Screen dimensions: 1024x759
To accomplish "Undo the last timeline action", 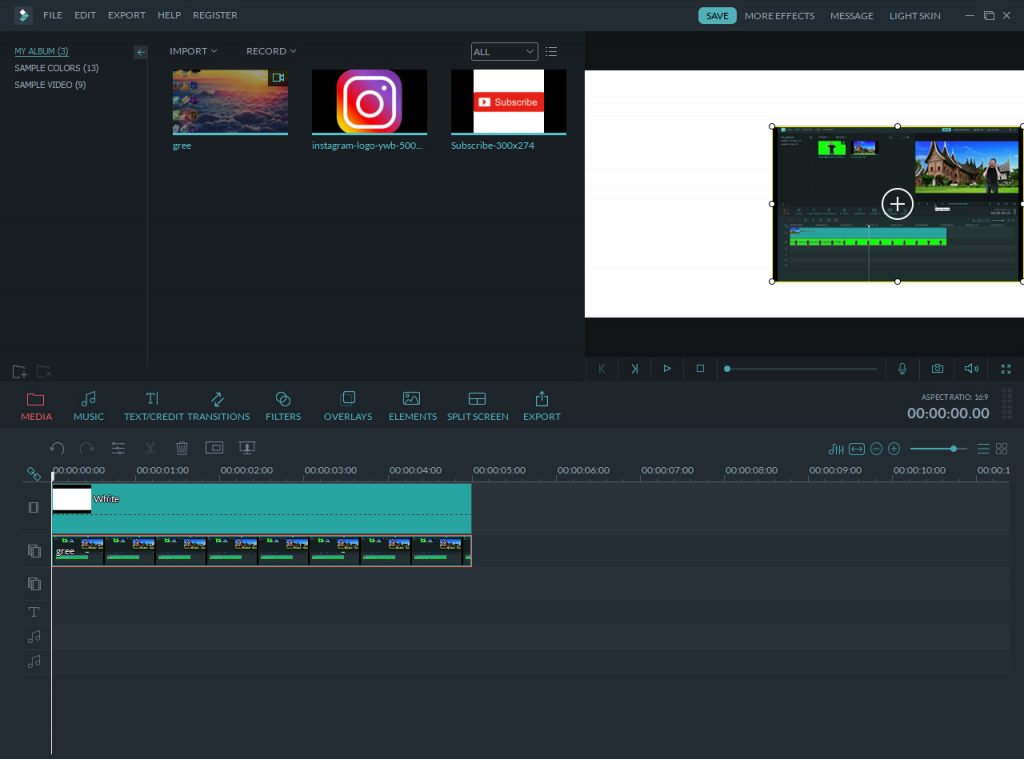I will pos(57,448).
